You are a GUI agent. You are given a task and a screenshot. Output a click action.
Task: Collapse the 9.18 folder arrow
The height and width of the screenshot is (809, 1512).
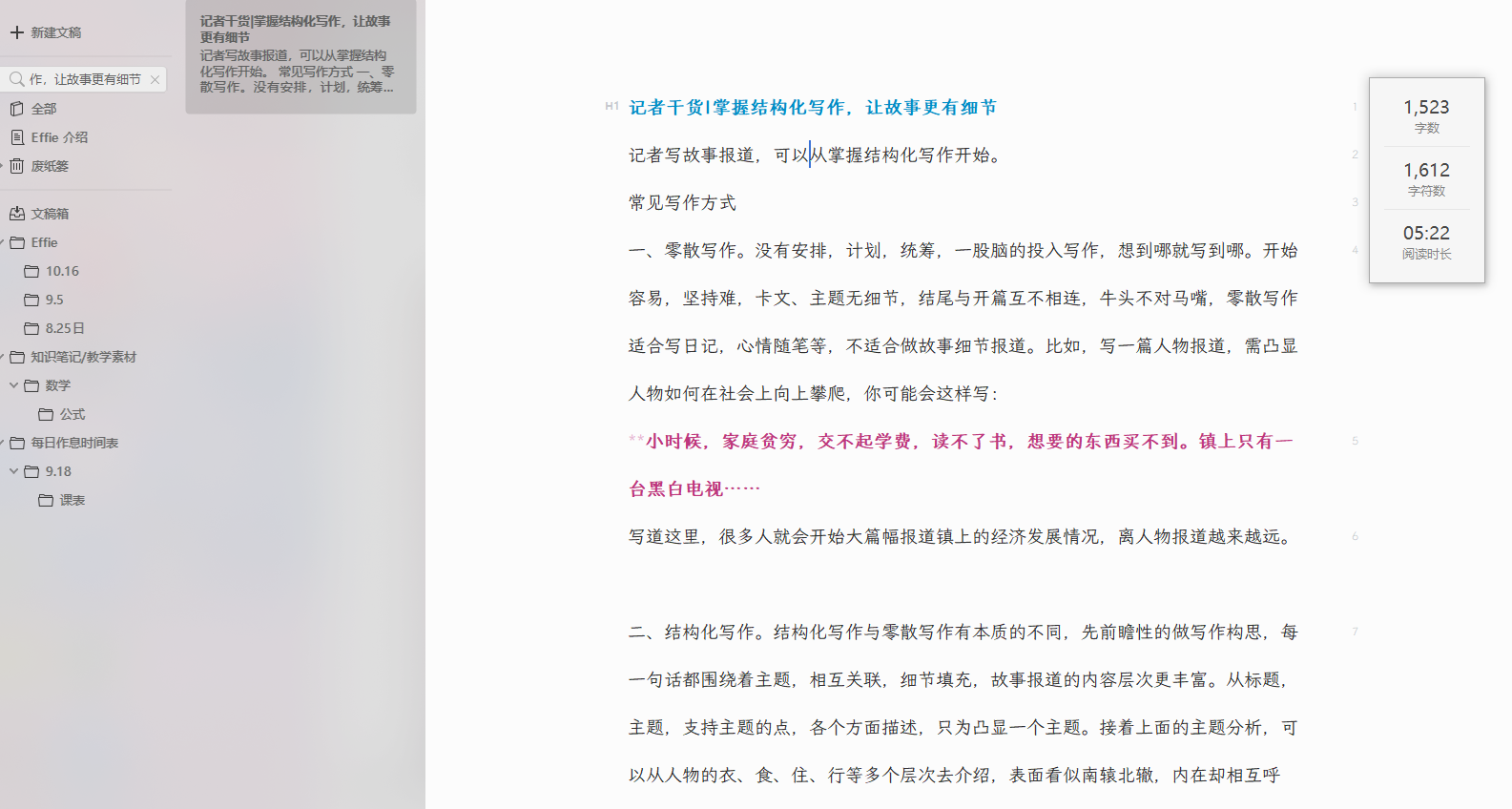click(x=13, y=471)
